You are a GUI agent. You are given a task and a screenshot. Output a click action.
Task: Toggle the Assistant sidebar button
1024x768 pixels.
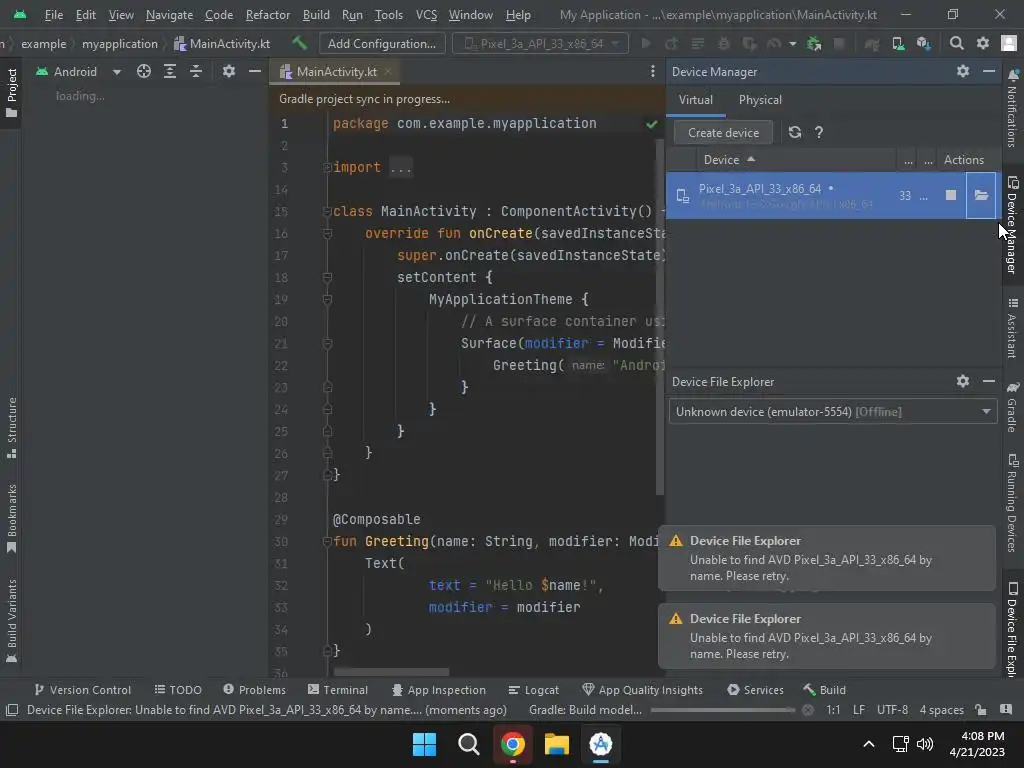pyautogui.click(x=1012, y=328)
